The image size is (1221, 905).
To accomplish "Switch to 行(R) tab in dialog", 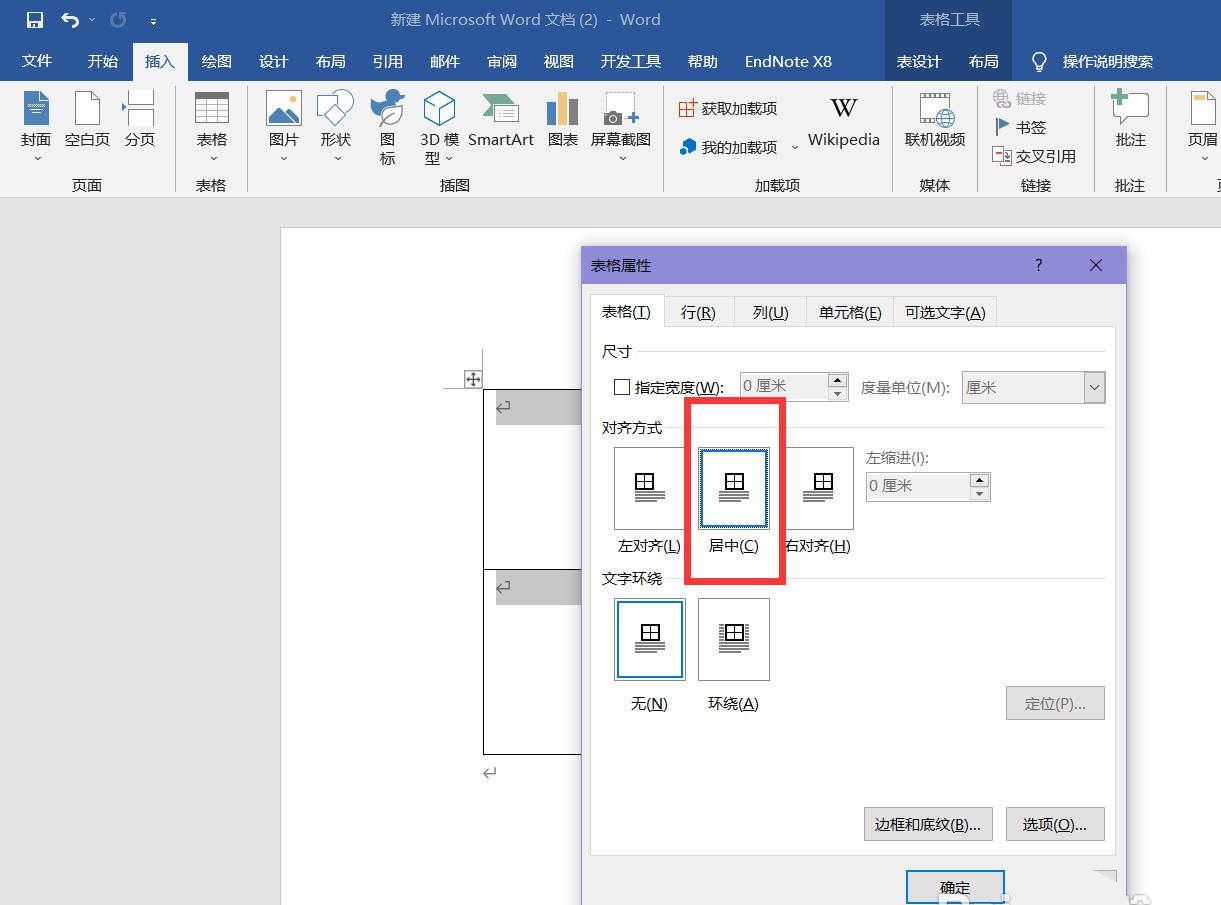I will coord(698,312).
